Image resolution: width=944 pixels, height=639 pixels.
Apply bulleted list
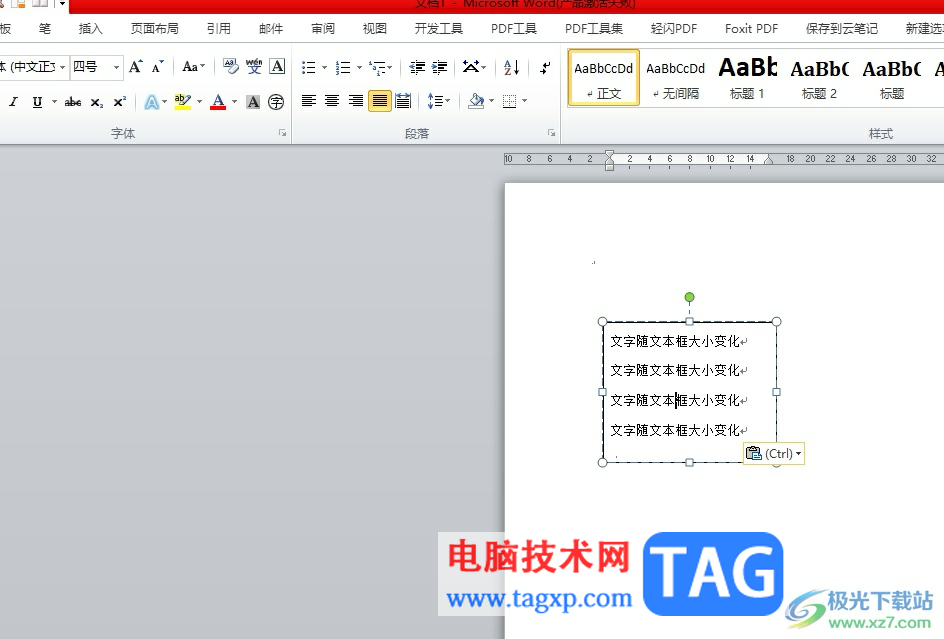point(308,67)
